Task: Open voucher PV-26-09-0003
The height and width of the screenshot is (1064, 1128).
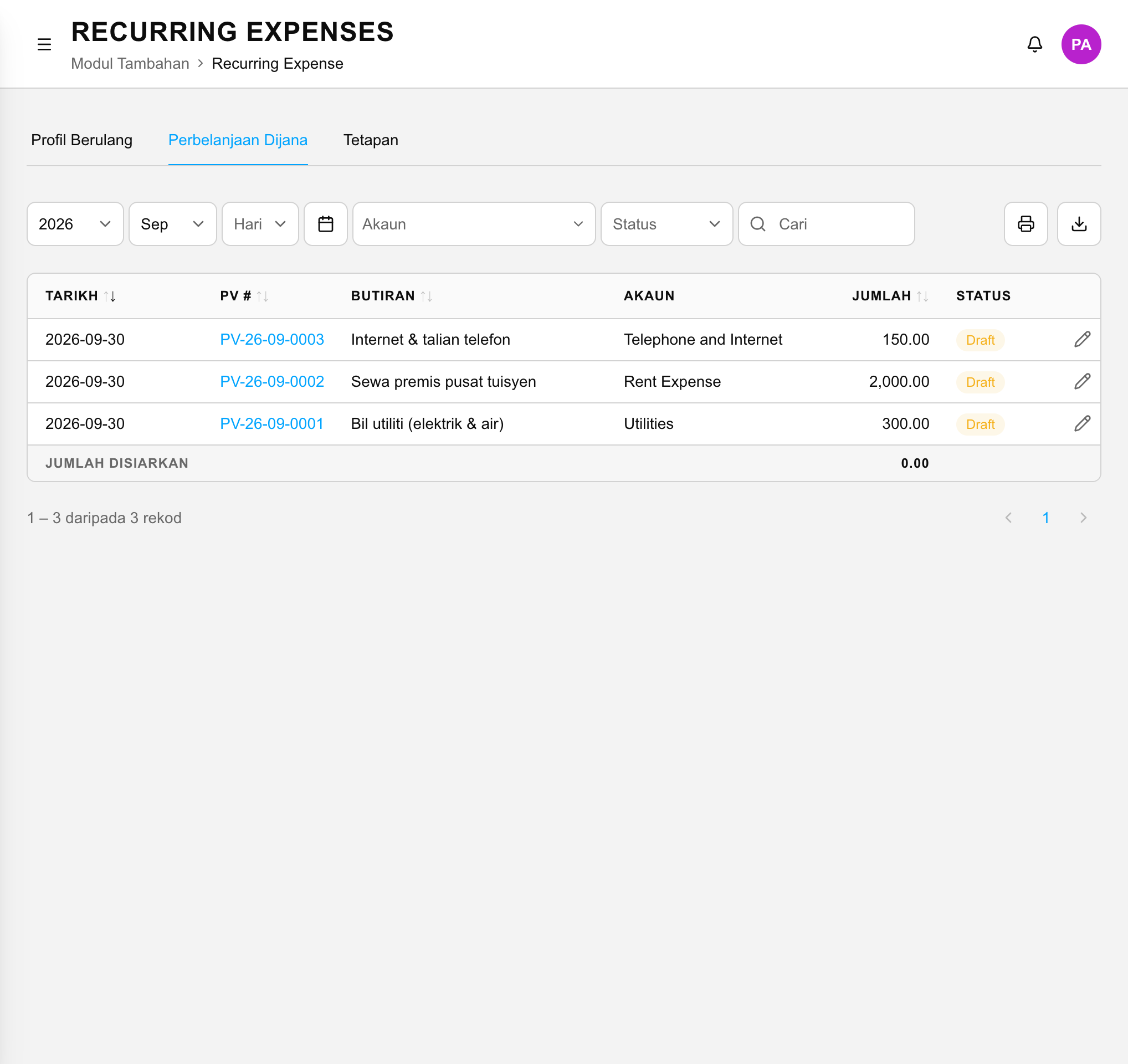Action: [x=272, y=339]
